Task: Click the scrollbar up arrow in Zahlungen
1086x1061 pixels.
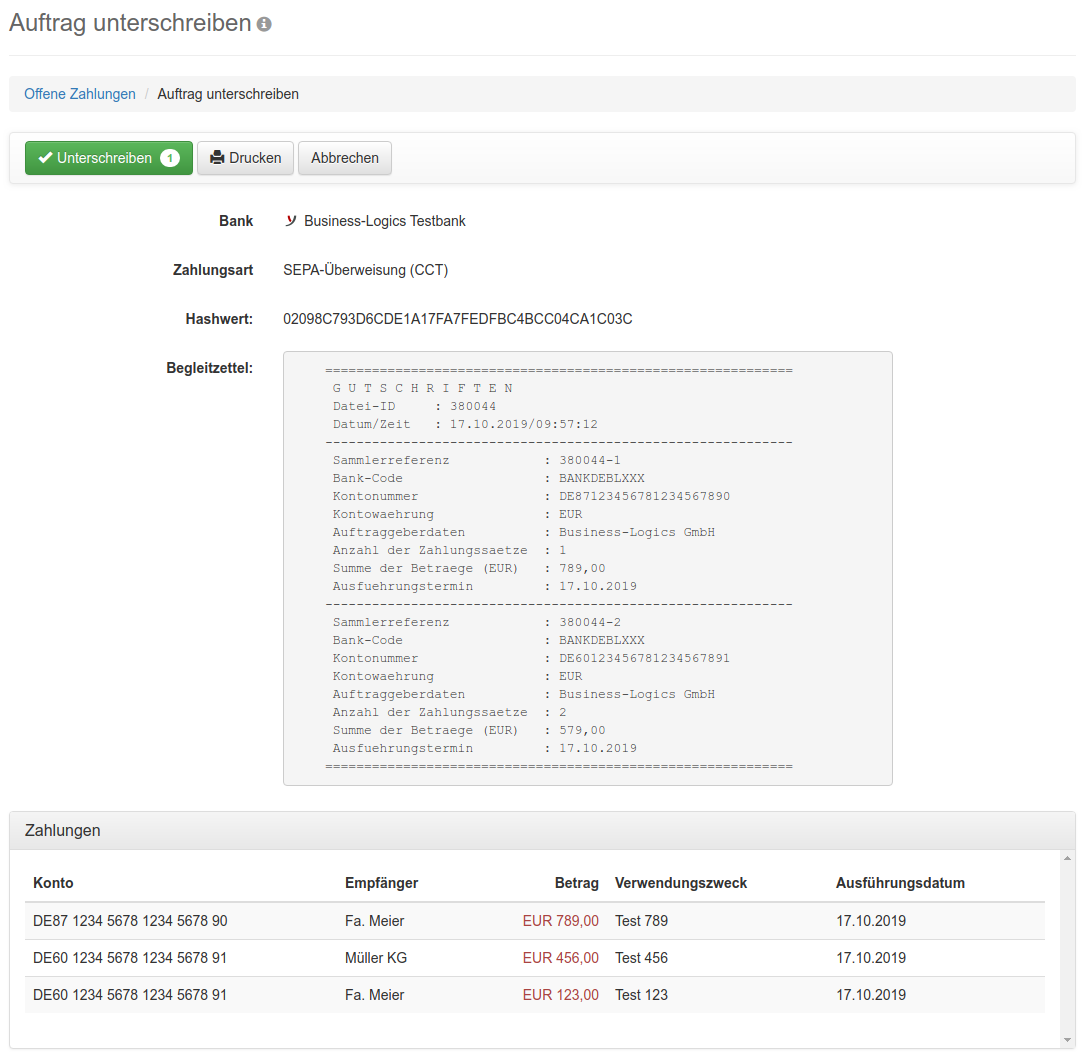Action: [x=1067, y=859]
